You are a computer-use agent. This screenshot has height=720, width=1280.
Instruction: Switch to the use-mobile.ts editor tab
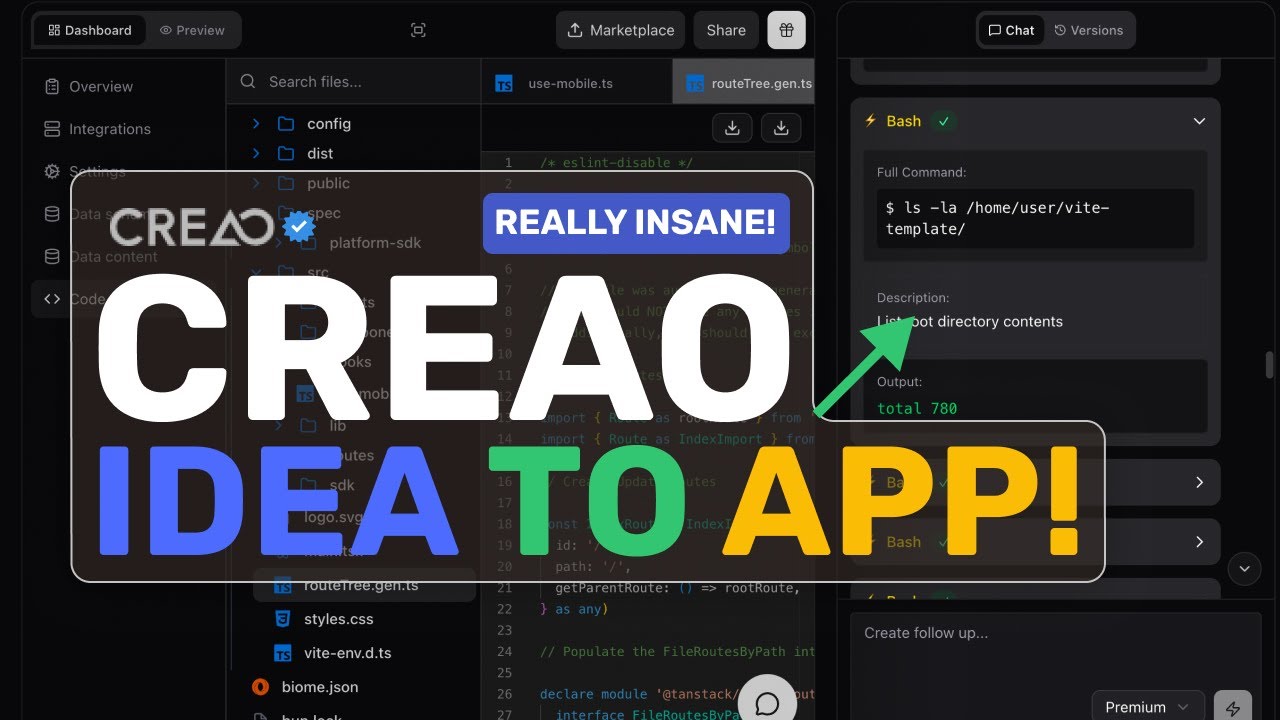coord(577,83)
